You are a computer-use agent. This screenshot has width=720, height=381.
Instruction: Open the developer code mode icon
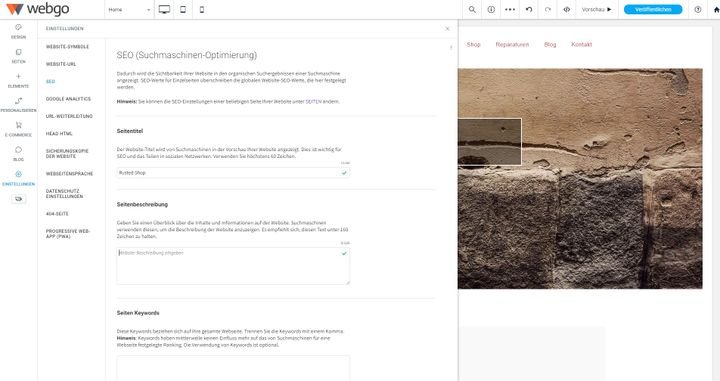click(x=567, y=9)
